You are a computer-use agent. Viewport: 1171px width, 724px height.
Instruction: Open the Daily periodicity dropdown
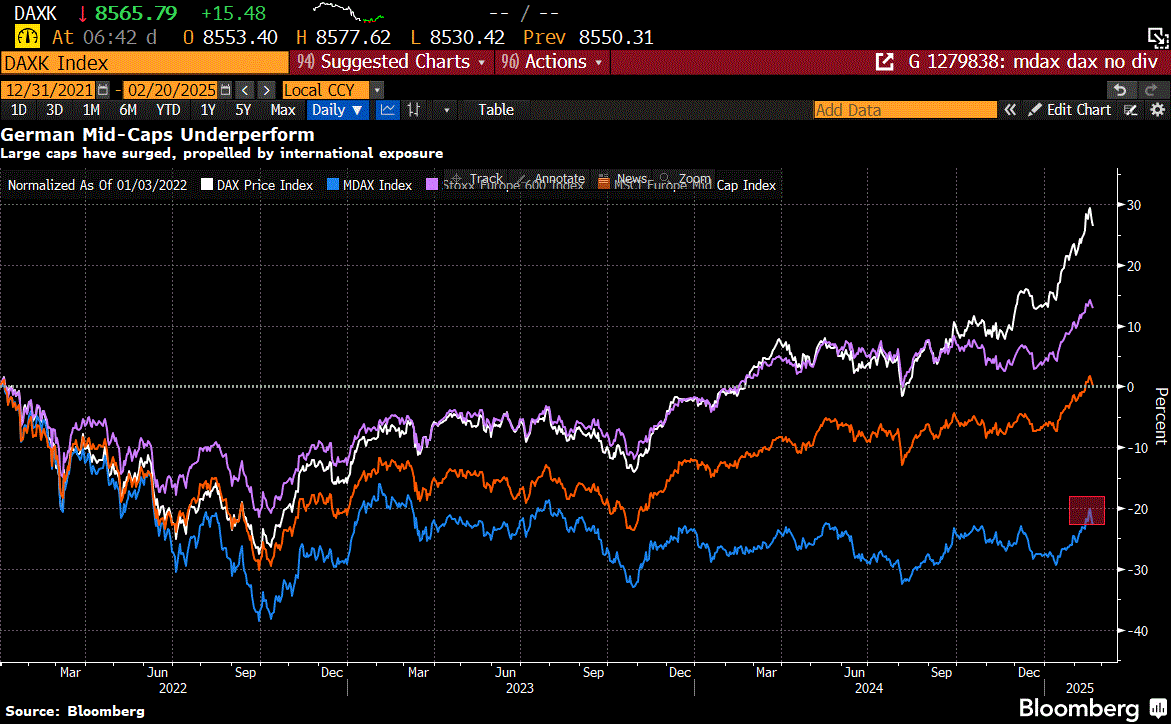click(337, 110)
